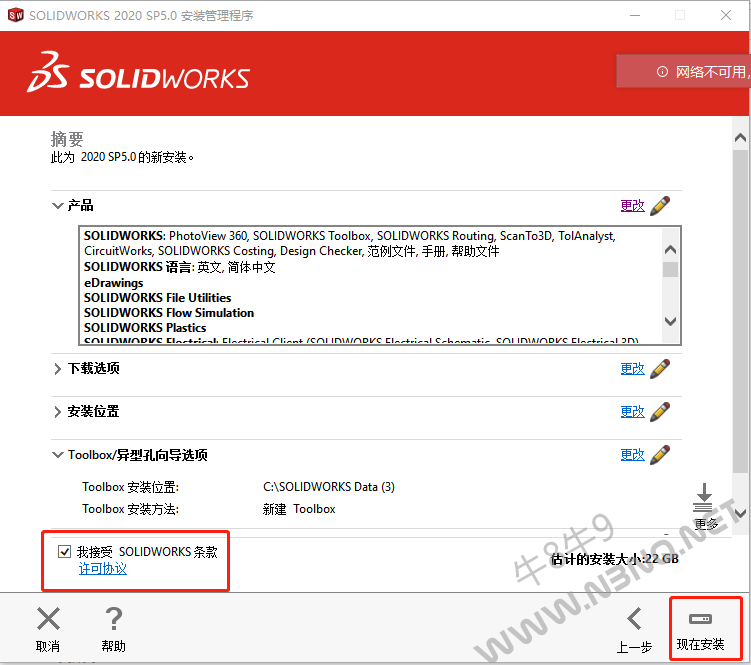Click main page scrollbar down arrow

point(740,514)
